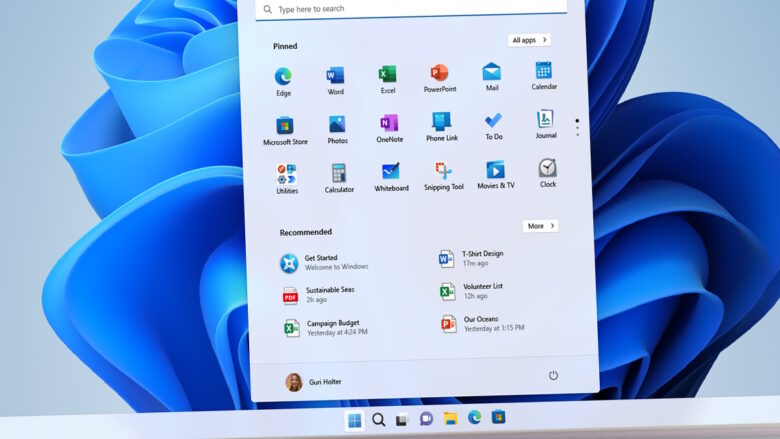Open the Our Oceans presentation
Image resolution: width=780 pixels, height=439 pixels.
483,323
